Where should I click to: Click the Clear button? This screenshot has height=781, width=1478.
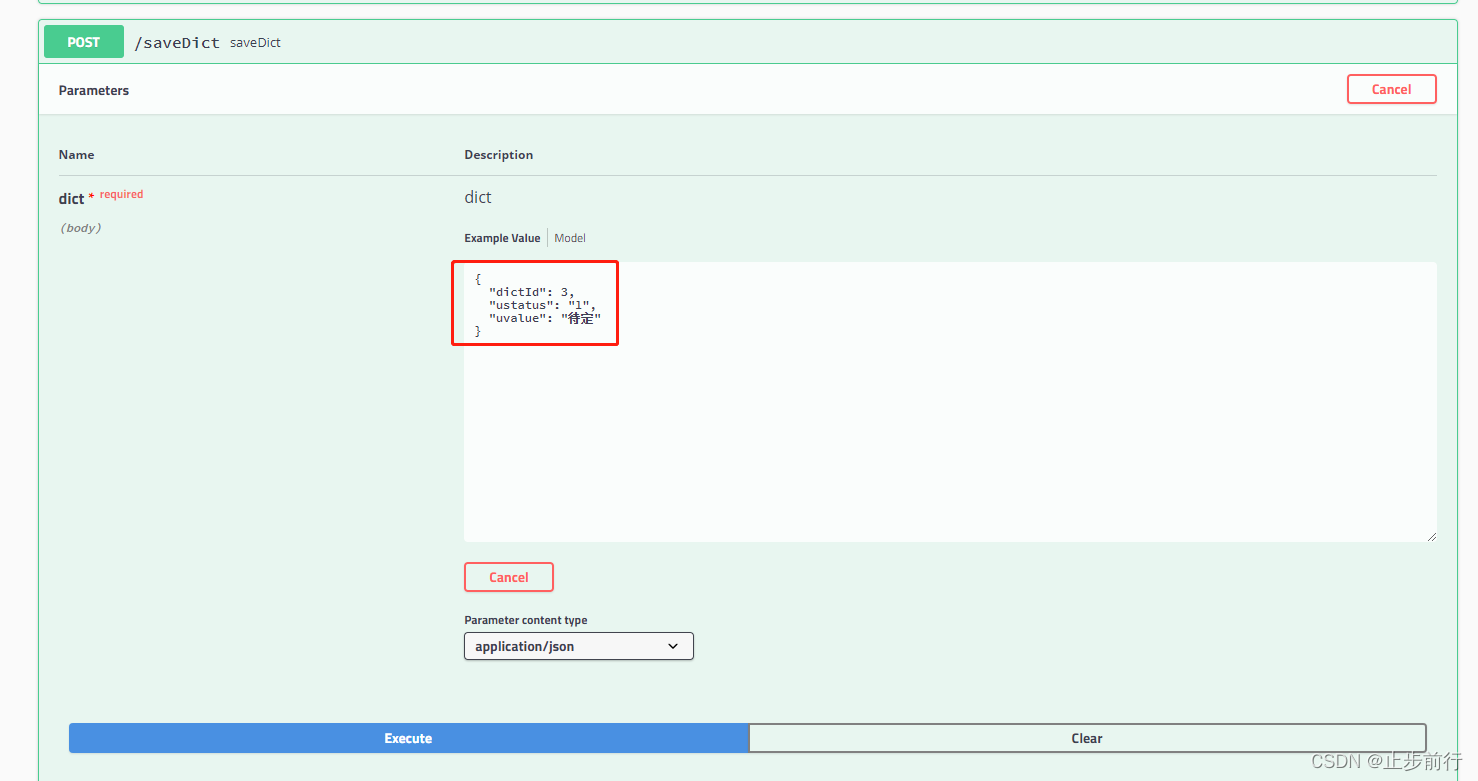[x=1087, y=738]
